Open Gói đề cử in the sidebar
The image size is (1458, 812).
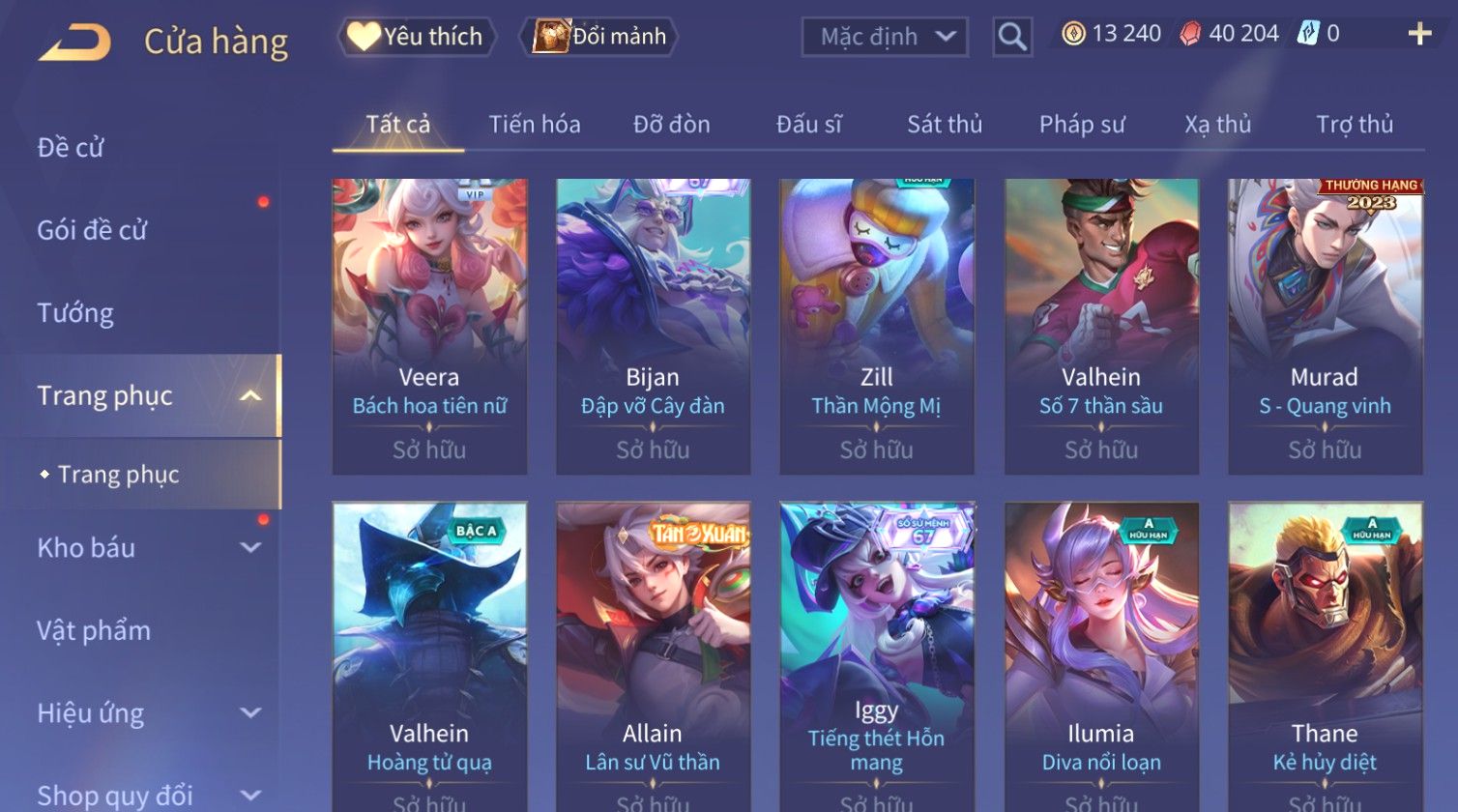[x=93, y=230]
